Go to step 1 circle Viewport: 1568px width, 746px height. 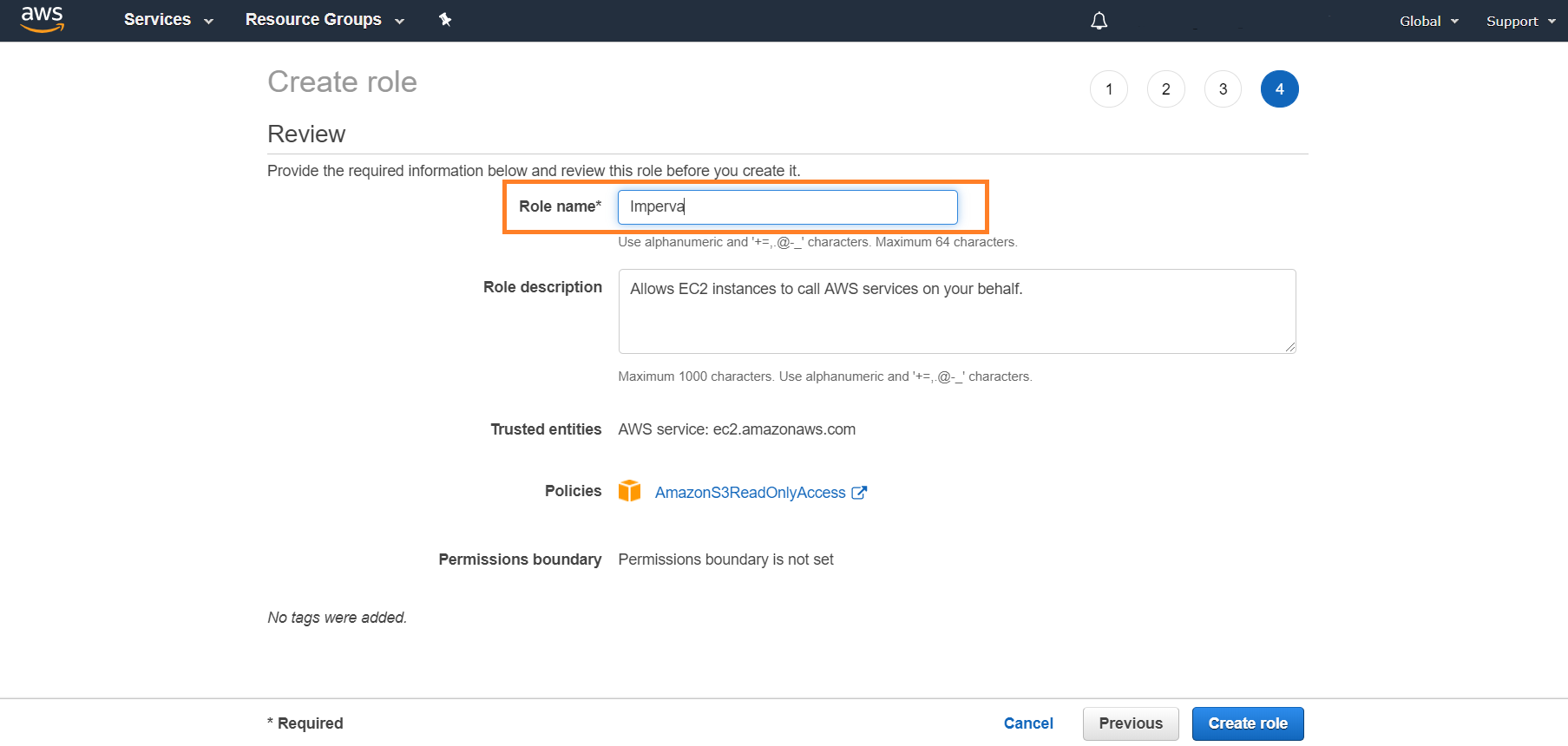tap(1108, 89)
